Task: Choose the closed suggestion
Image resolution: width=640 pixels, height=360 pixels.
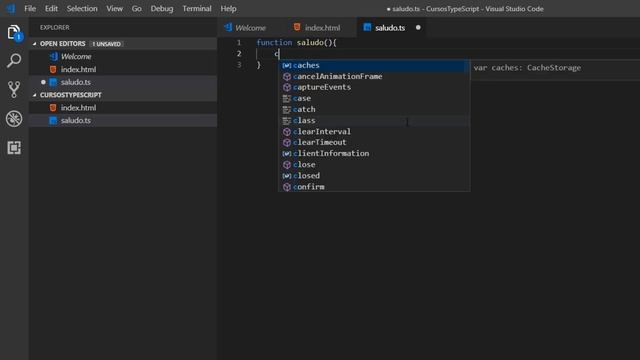Action: (374, 176)
